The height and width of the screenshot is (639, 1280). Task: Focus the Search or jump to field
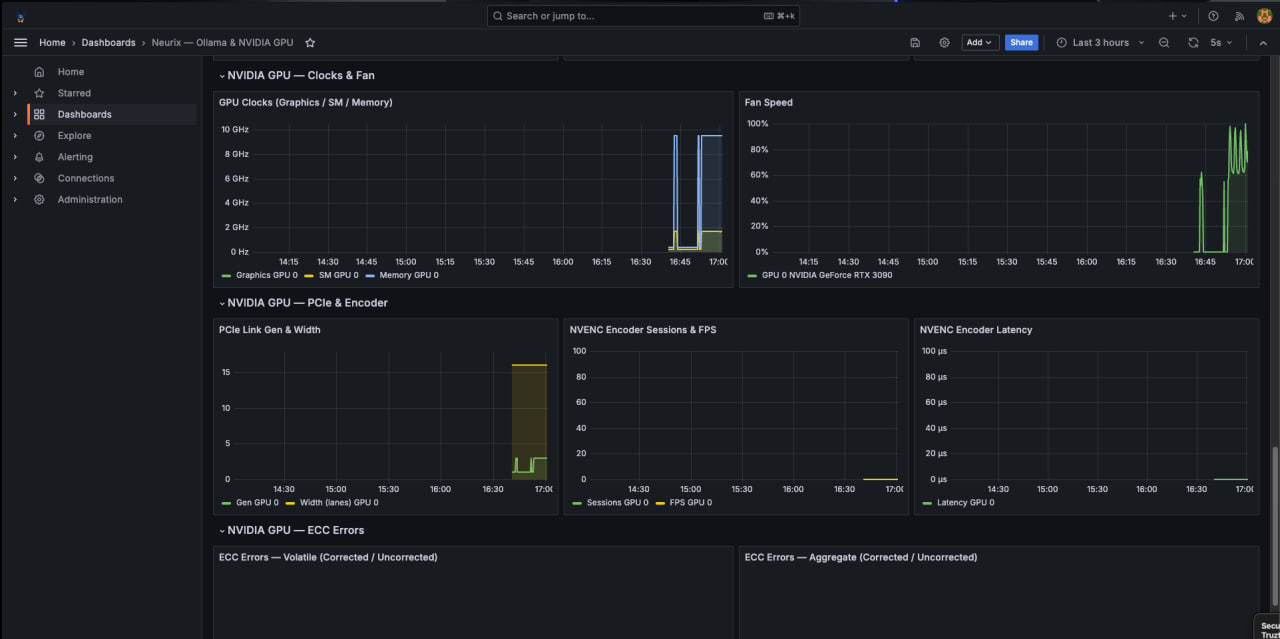pos(643,16)
